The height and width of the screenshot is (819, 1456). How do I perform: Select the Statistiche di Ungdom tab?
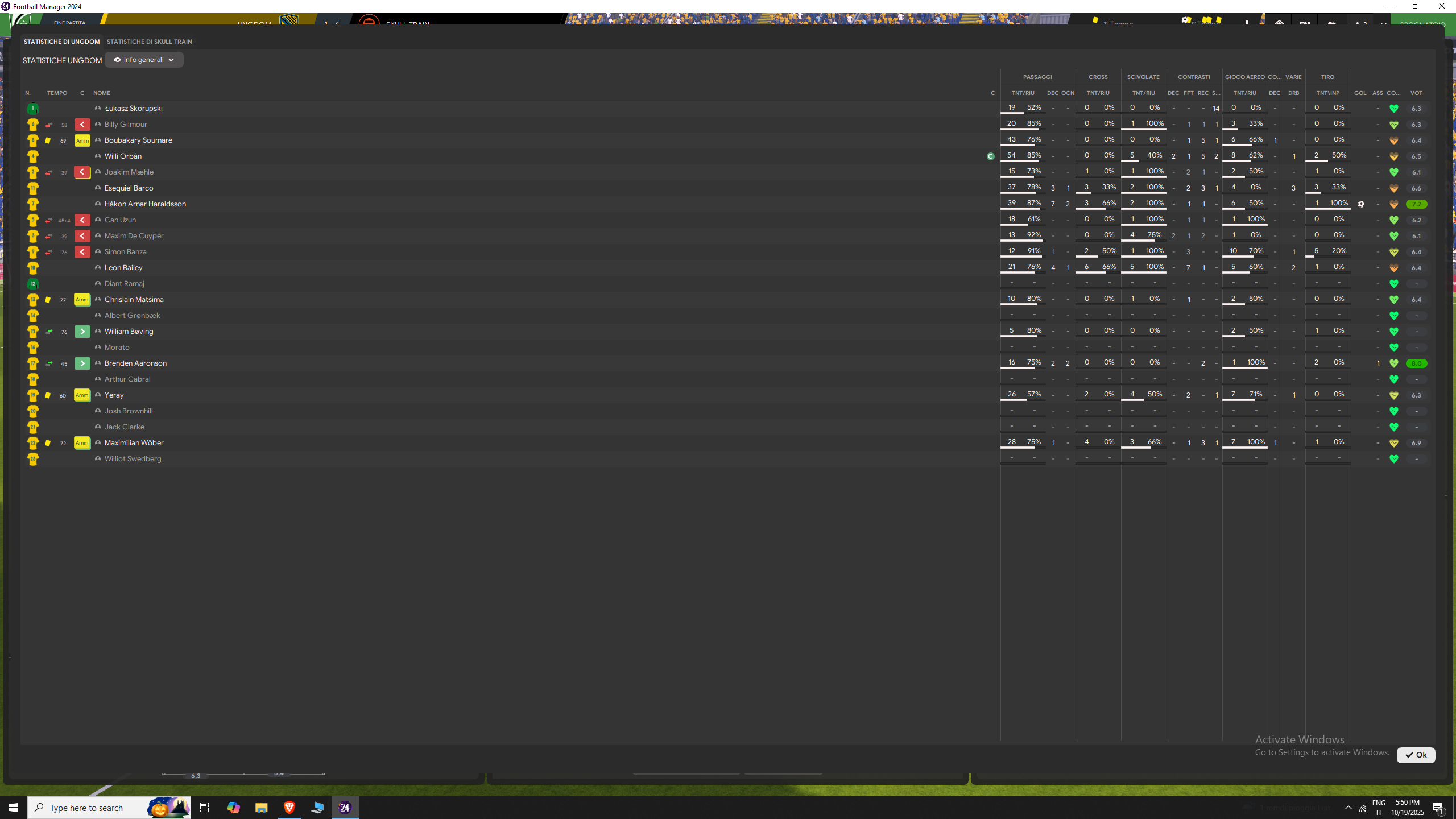(61, 42)
